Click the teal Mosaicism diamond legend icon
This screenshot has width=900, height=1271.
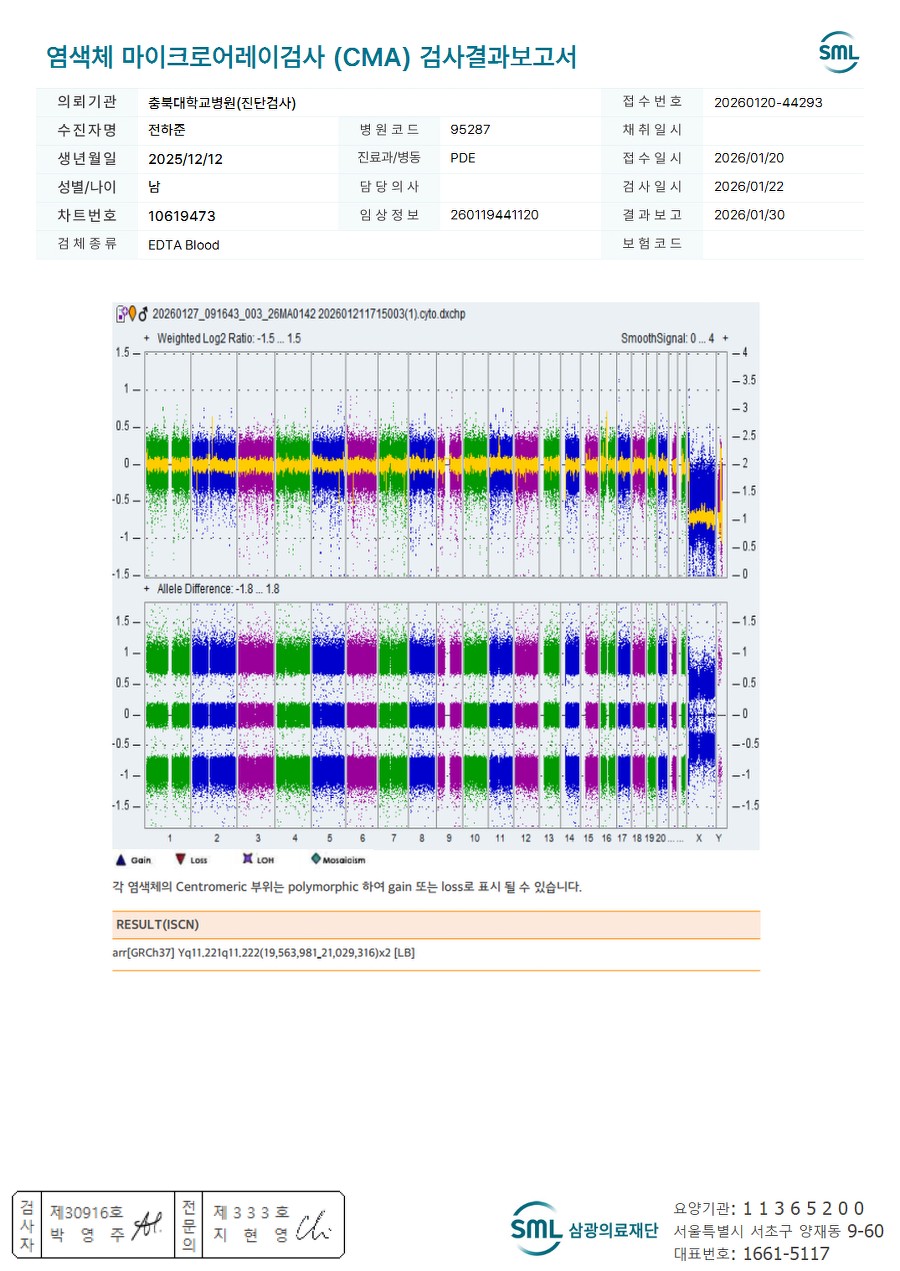(x=315, y=859)
